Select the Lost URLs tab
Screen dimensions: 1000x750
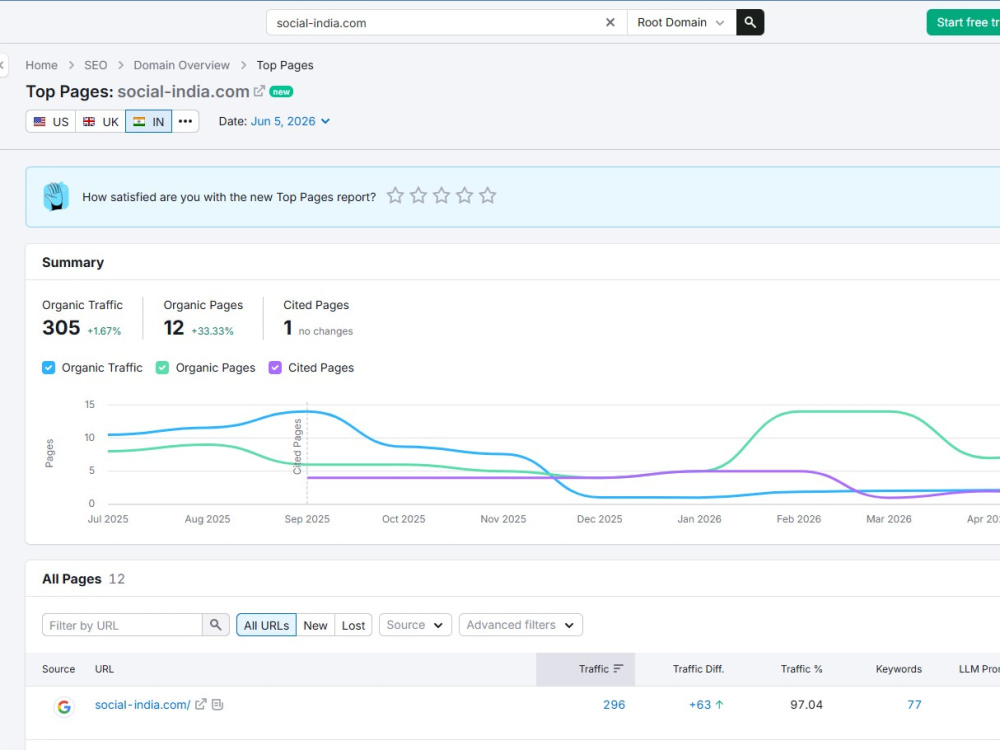click(x=353, y=625)
